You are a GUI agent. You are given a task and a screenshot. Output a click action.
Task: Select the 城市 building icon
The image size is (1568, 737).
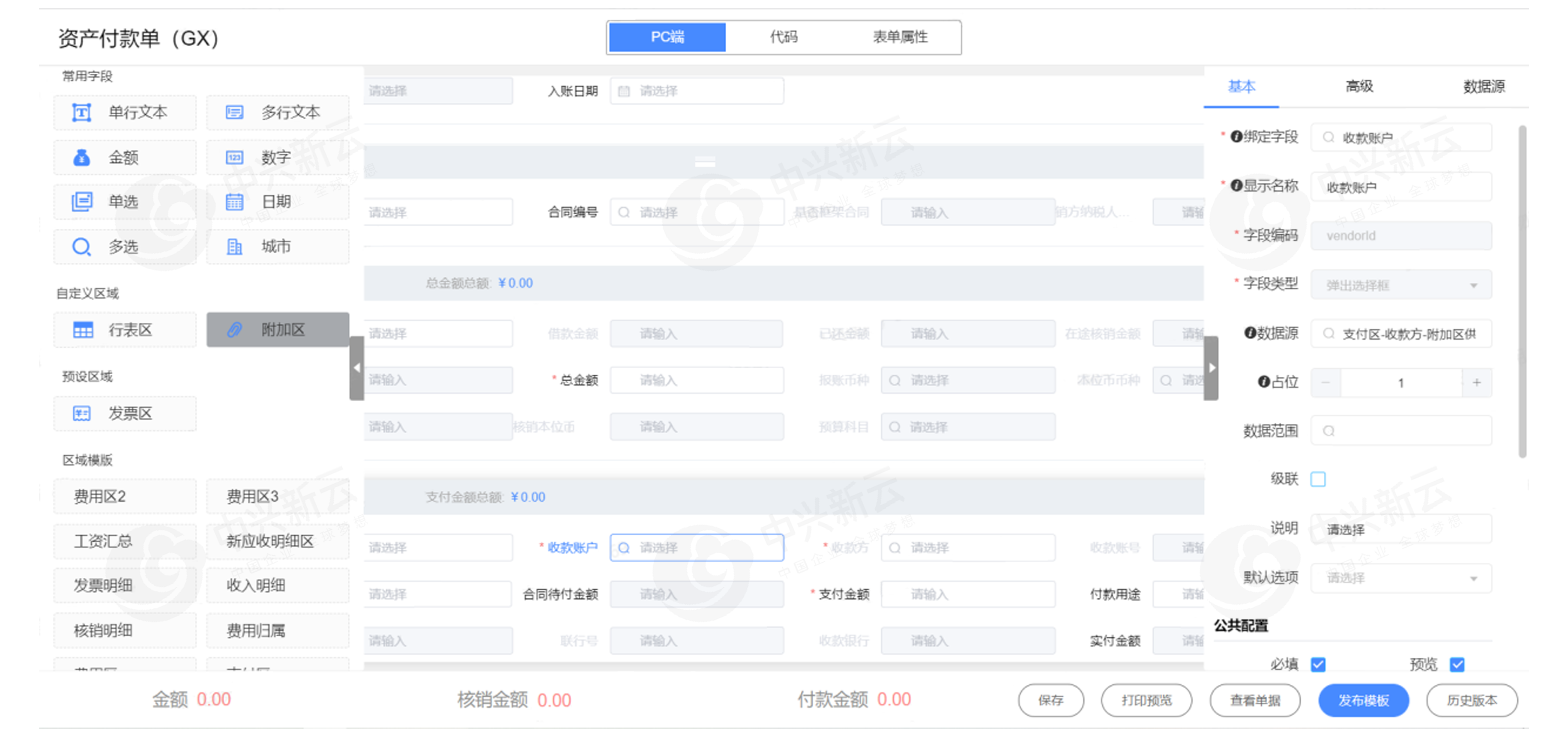pyautogui.click(x=234, y=247)
